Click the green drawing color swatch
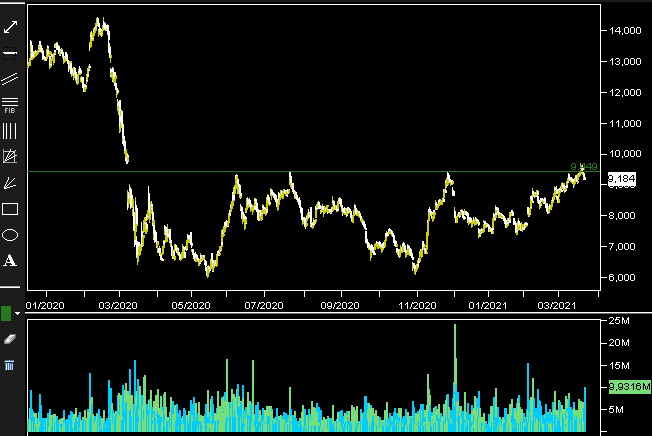Viewport: 652px width, 436px height. (6, 313)
